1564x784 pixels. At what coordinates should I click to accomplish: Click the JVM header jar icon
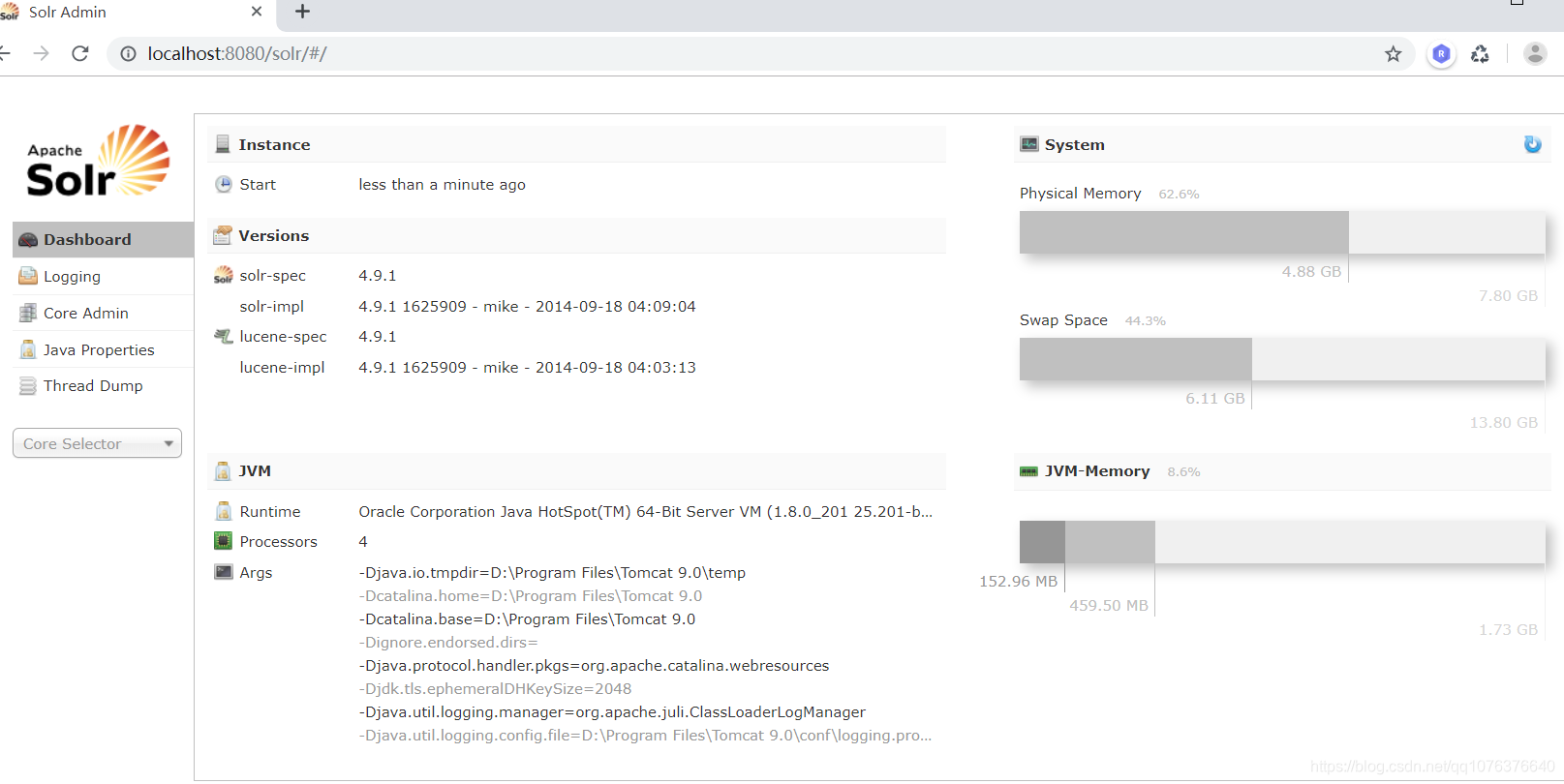[223, 471]
